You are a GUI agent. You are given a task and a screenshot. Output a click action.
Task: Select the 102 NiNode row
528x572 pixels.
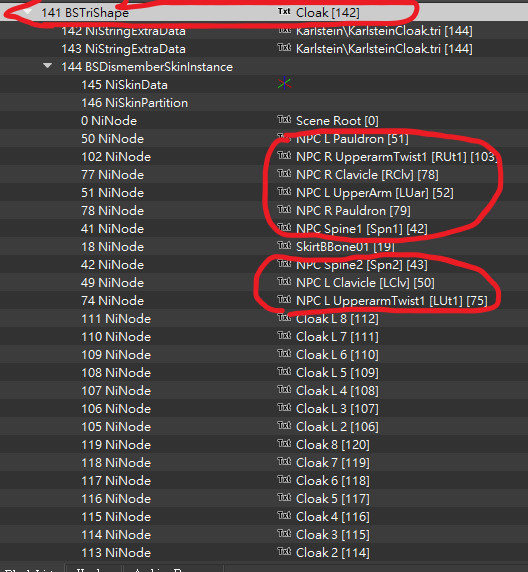tap(116, 157)
